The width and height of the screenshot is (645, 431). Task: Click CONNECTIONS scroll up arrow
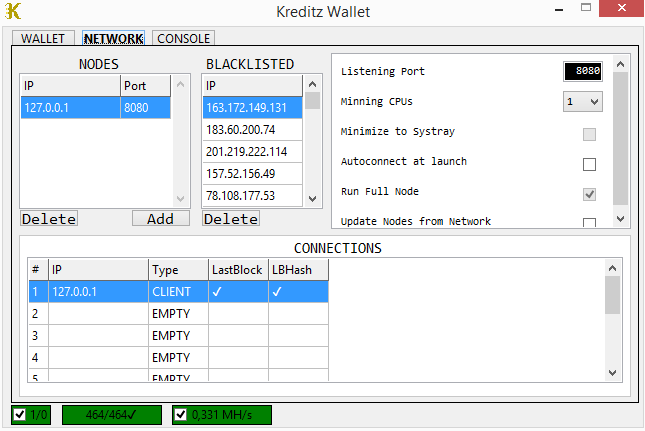(613, 268)
